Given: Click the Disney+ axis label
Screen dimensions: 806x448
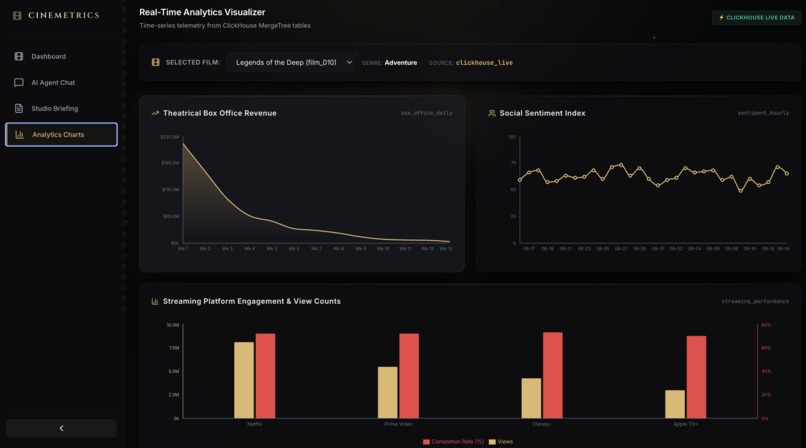Looking at the screenshot, I should pyautogui.click(x=542, y=424).
